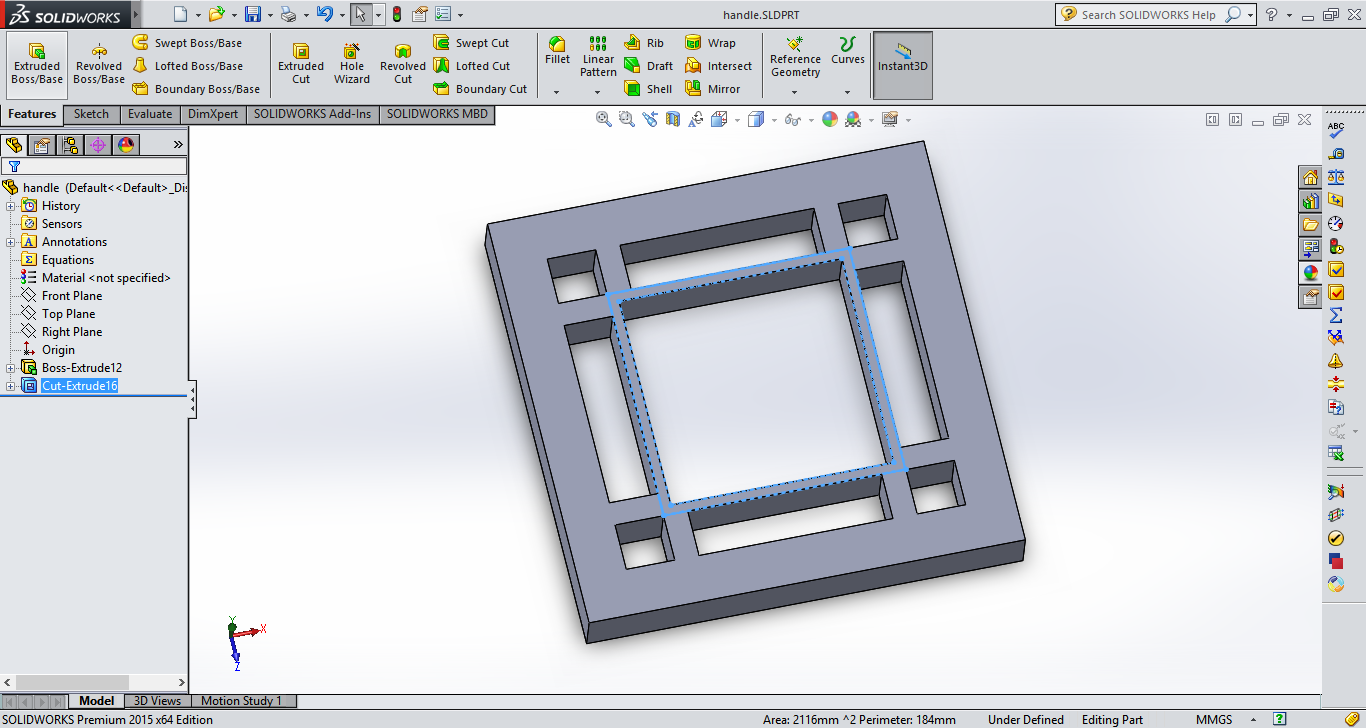Click the Revolved Boss/Base tool
Screen dimensions: 1366x728
point(99,65)
